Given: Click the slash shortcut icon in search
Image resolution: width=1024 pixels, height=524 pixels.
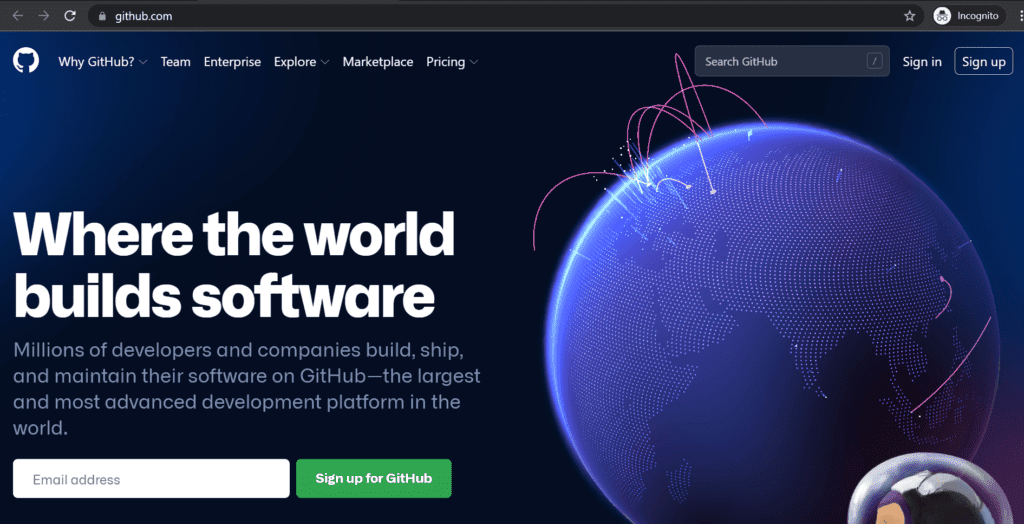Looking at the screenshot, I should coord(874,61).
